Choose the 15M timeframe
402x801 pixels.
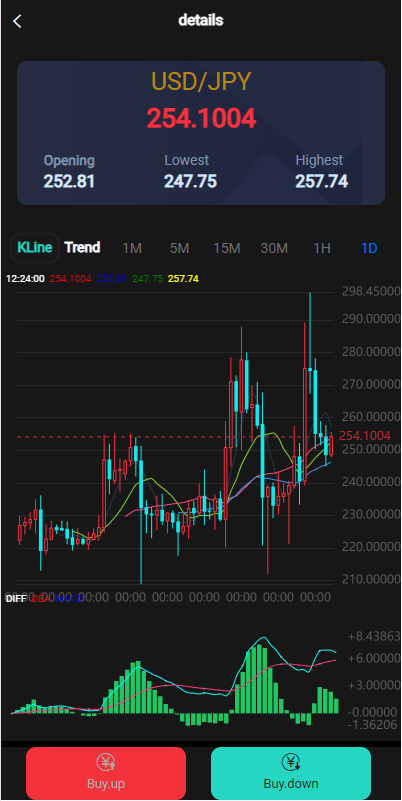pos(227,249)
